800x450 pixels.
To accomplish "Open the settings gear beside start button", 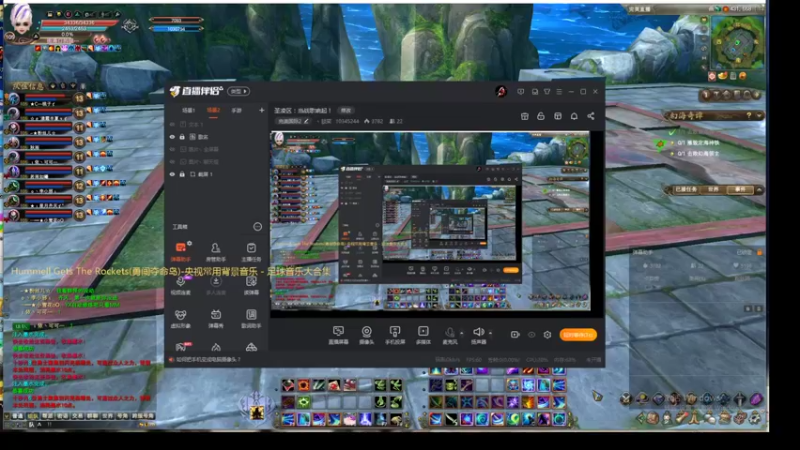I will click(x=547, y=335).
